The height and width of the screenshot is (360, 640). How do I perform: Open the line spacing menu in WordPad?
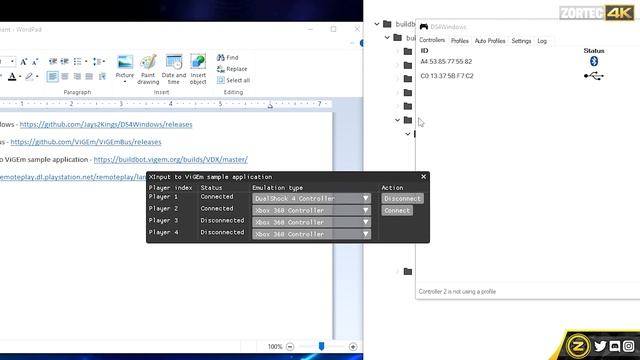[98, 62]
